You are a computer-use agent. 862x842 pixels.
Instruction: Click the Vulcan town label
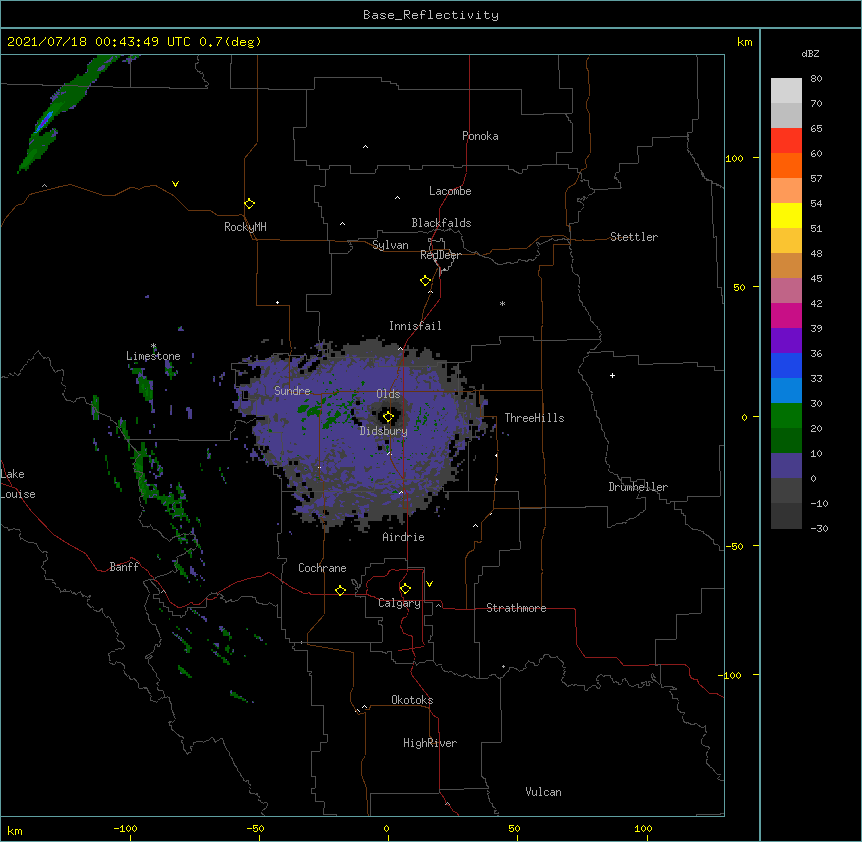click(x=543, y=792)
